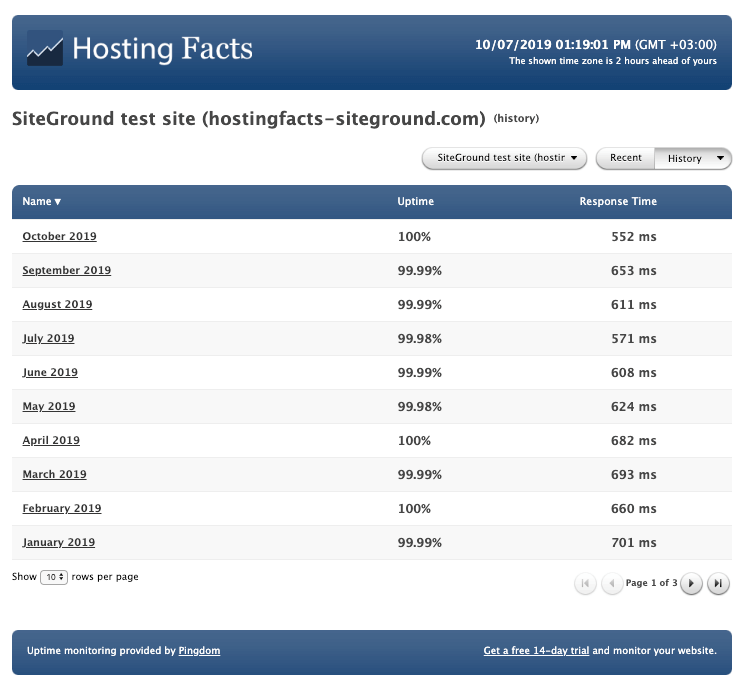Go to the first page arrow icon

pyautogui.click(x=585, y=584)
